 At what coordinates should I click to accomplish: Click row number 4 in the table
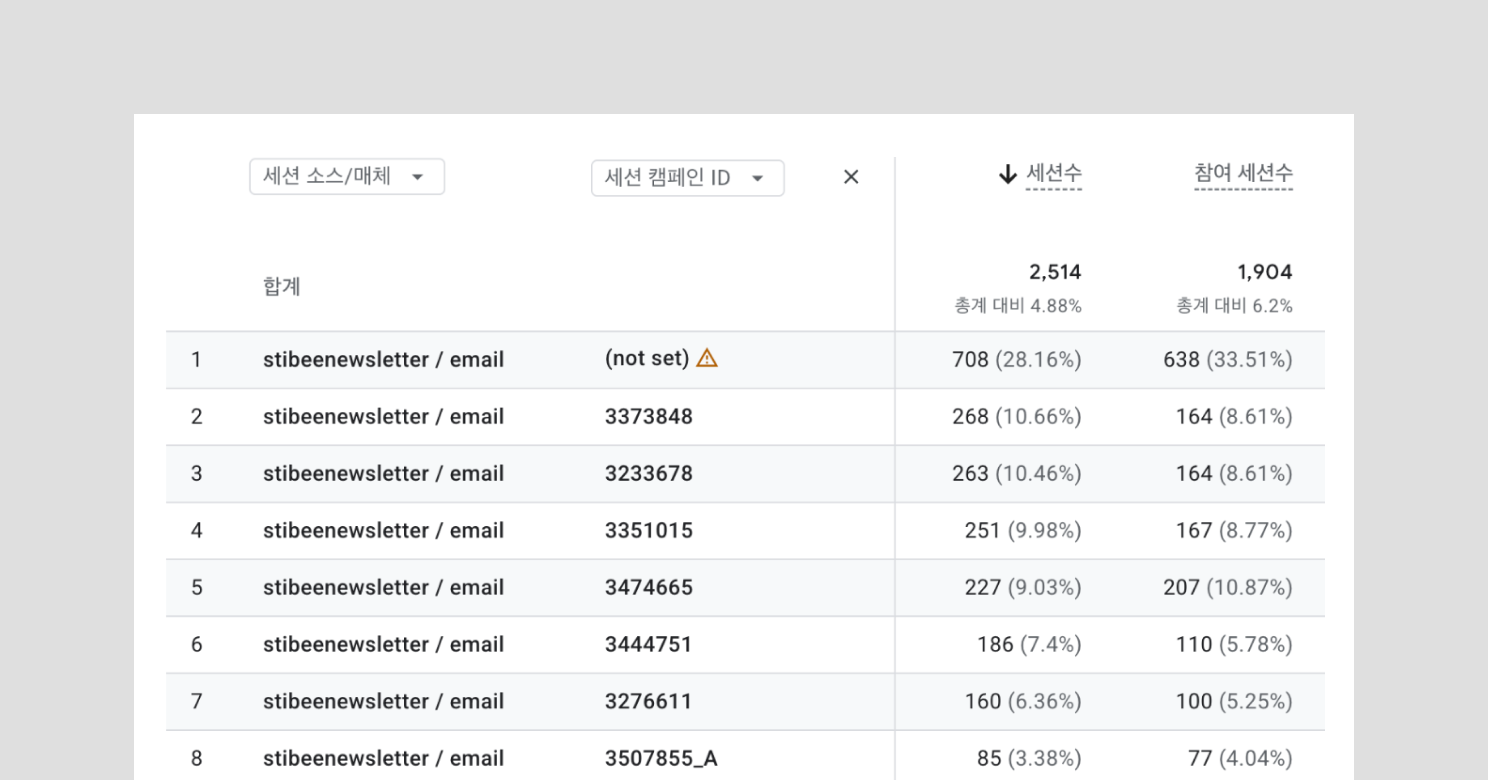(x=196, y=530)
